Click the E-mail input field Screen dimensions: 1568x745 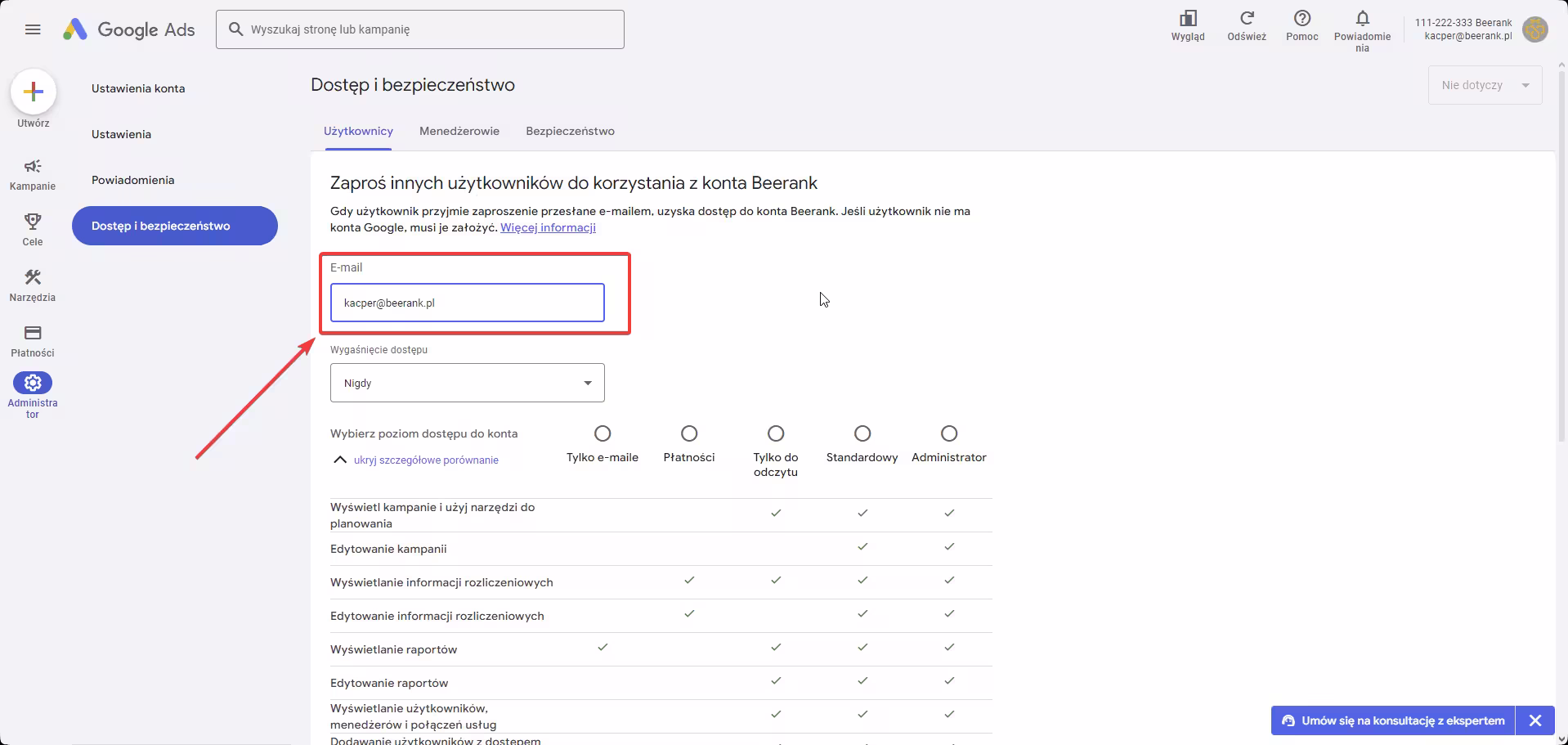click(x=467, y=303)
